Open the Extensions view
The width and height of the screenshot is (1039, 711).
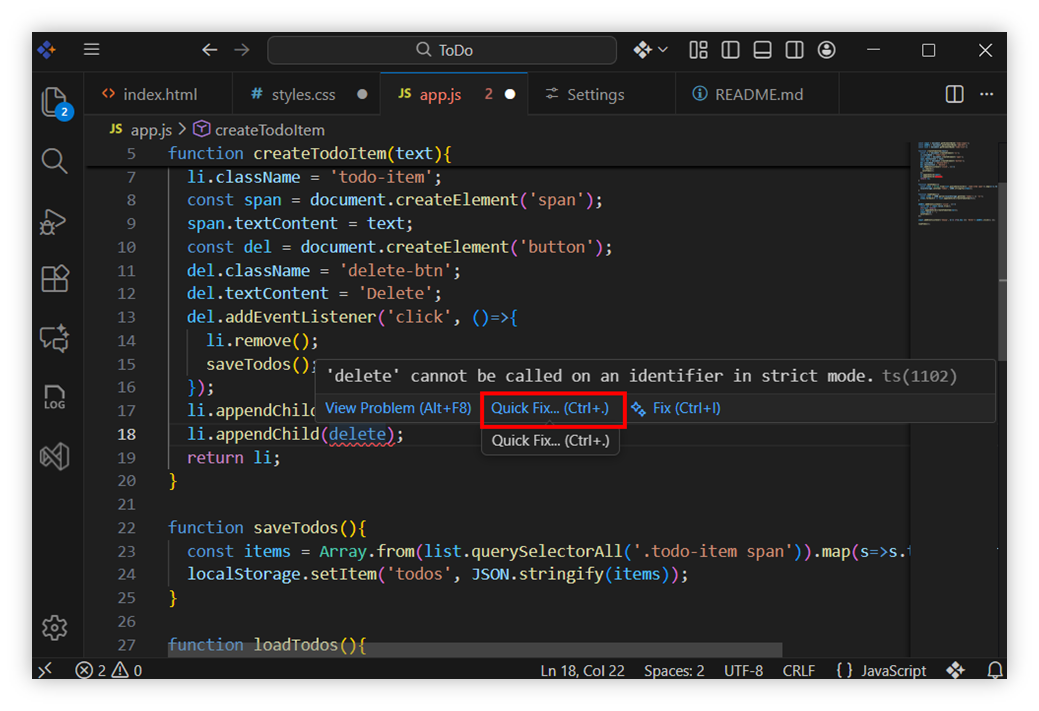[x=54, y=279]
